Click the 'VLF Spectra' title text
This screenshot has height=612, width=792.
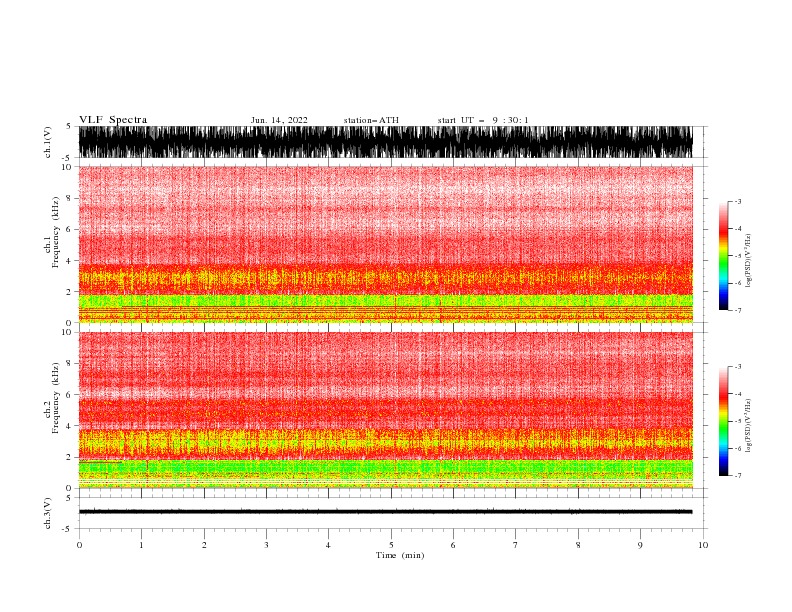[x=113, y=120]
